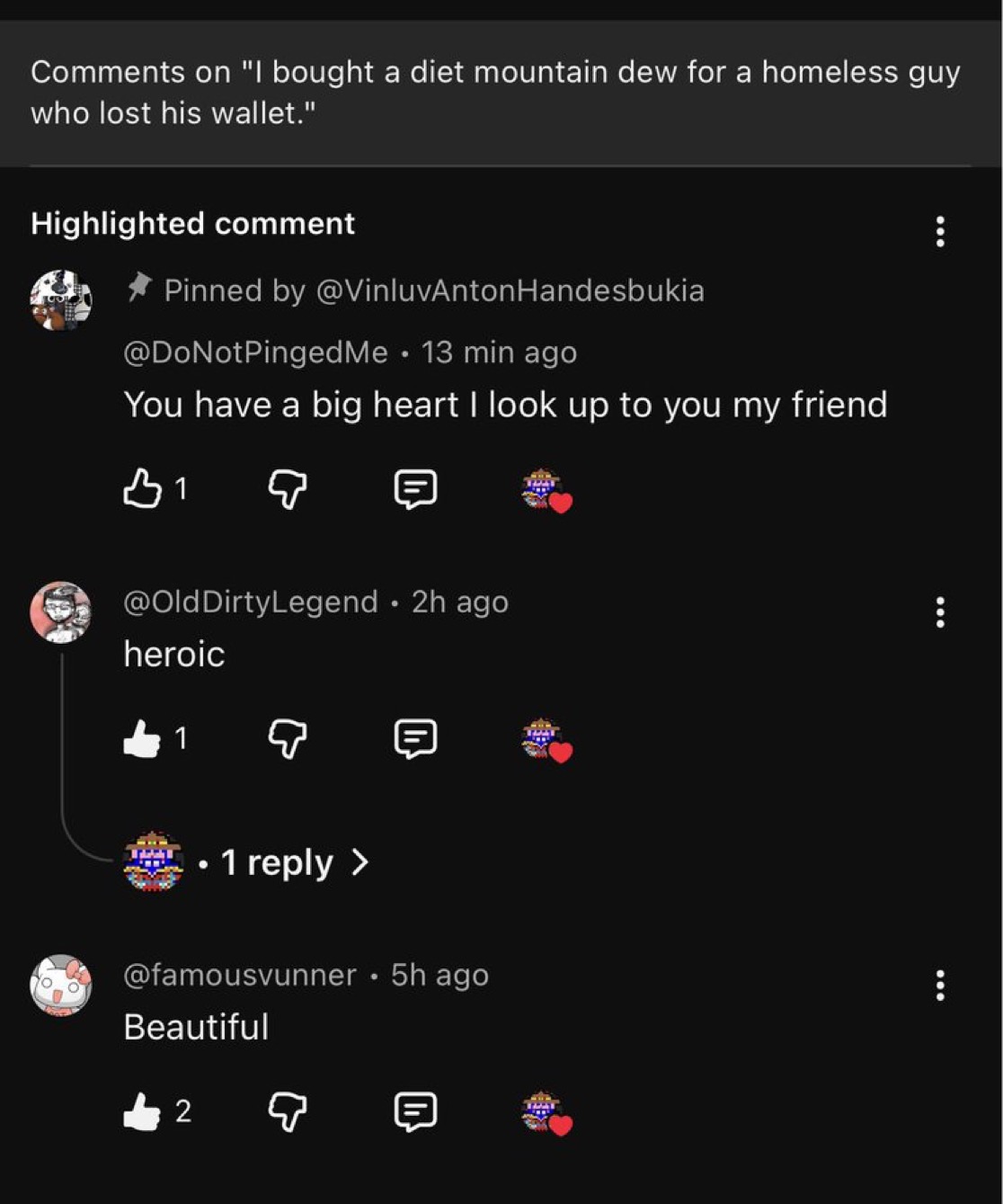Open options menu for @famousvunner's comment
This screenshot has height=1204, width=1003.
click(940, 985)
